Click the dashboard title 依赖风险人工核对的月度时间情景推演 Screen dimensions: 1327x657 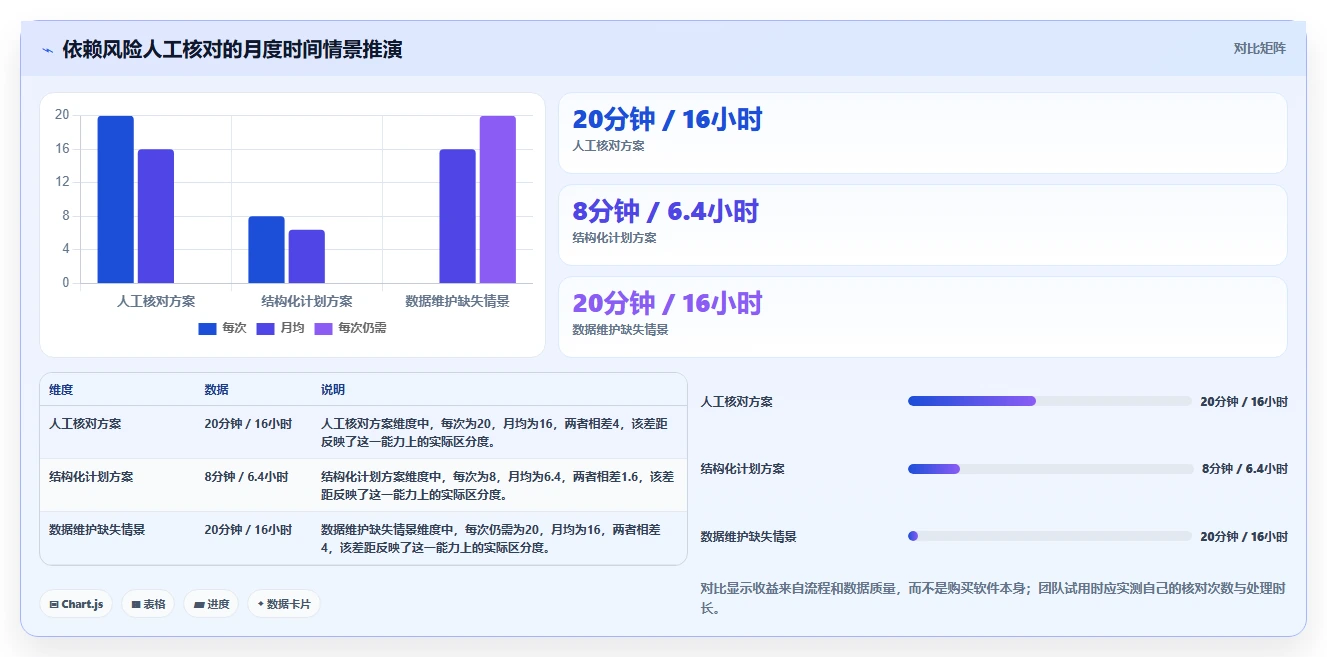232,49
